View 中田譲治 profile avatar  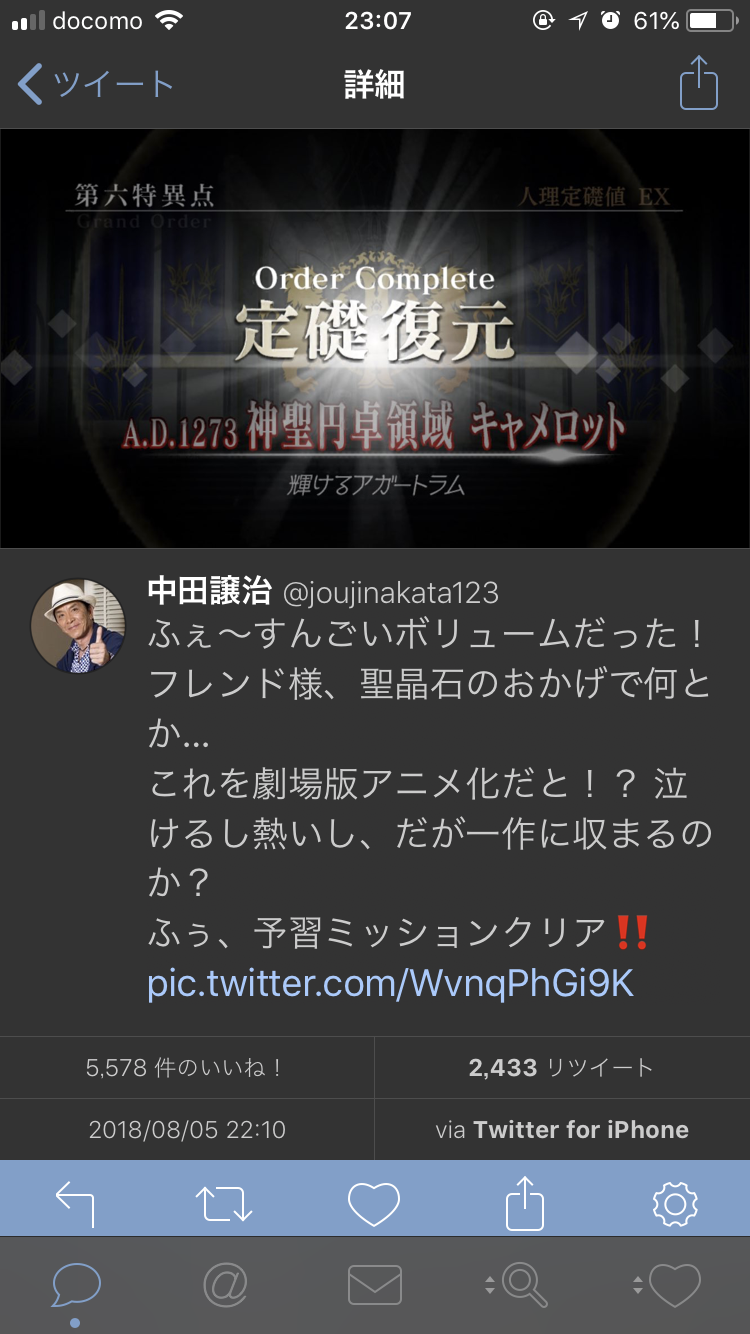pyautogui.click(x=79, y=626)
